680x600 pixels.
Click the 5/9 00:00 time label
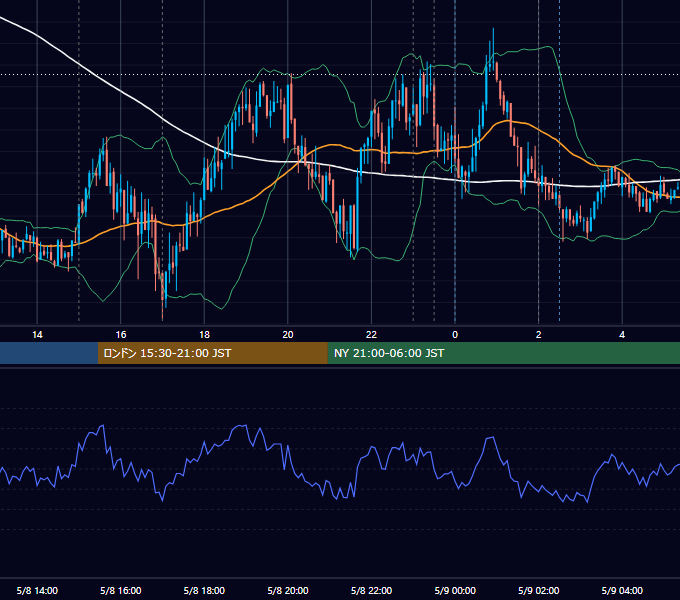[x=455, y=590]
